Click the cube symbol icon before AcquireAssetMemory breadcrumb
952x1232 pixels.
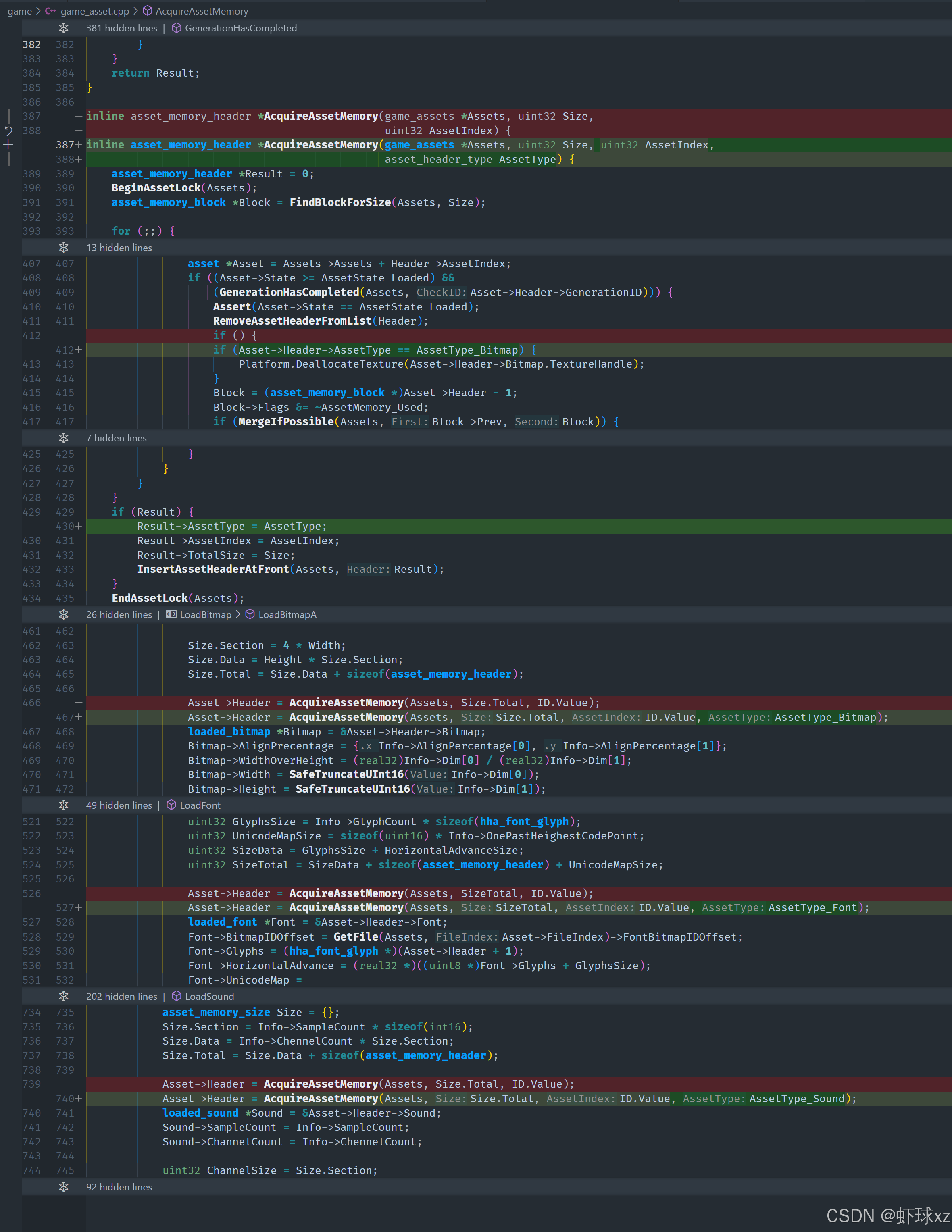(x=147, y=11)
